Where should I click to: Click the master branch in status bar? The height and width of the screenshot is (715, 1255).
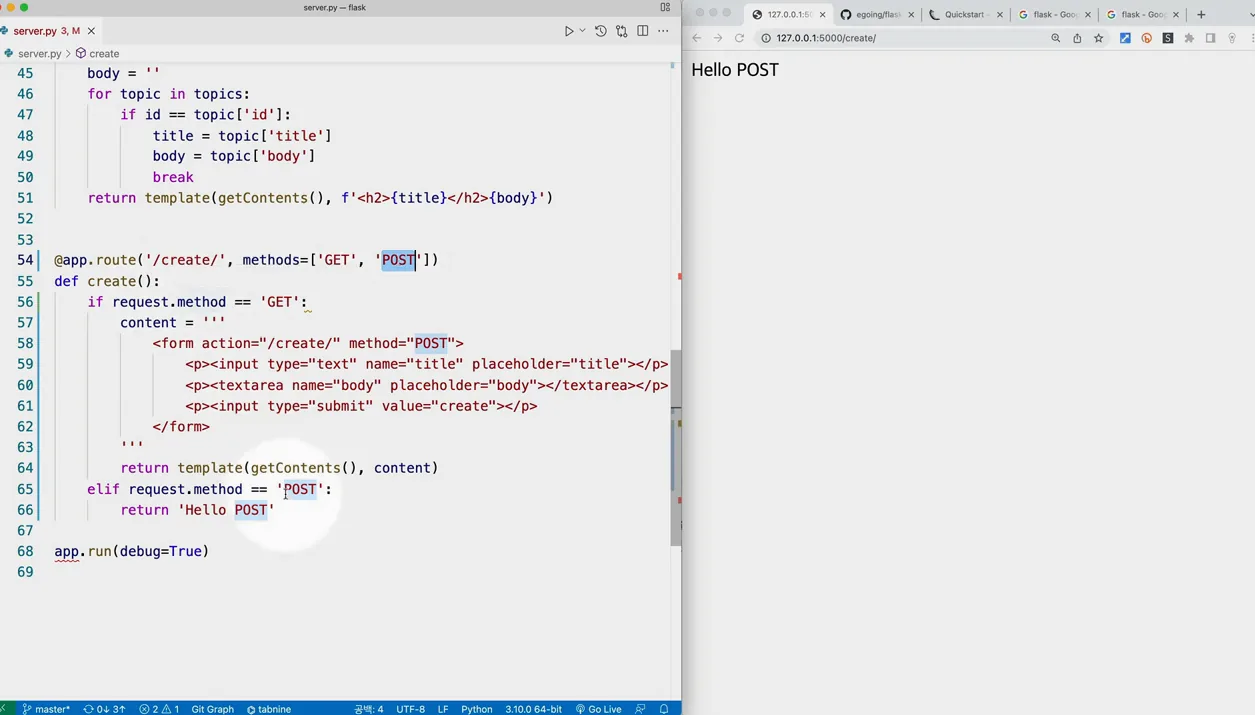46,708
